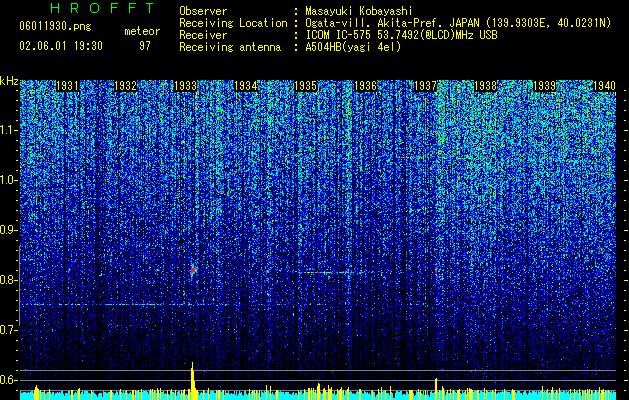The height and width of the screenshot is (400, 629).
Task: Click the red meteor echo just after 1937
Action: click(x=436, y=271)
